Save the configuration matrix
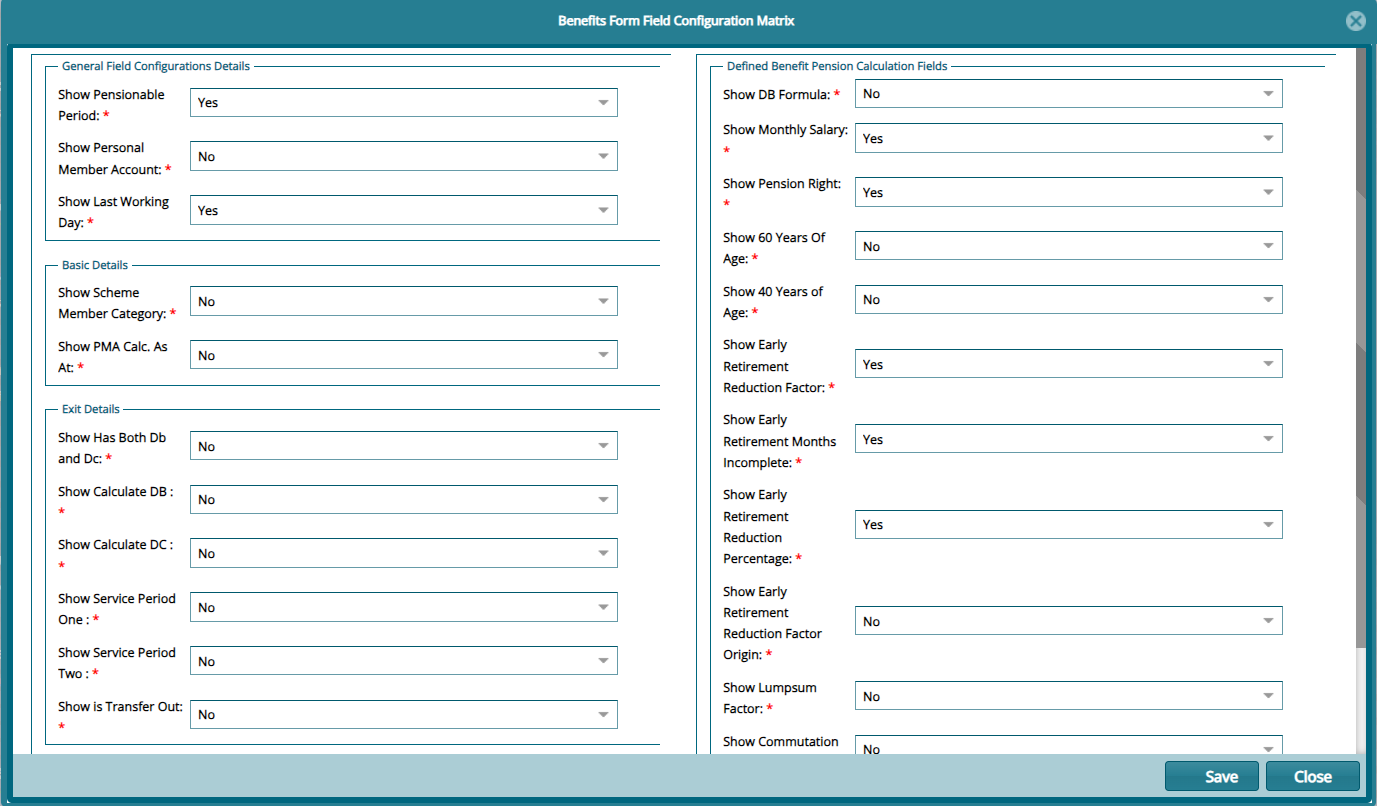1377x806 pixels. point(1211,775)
